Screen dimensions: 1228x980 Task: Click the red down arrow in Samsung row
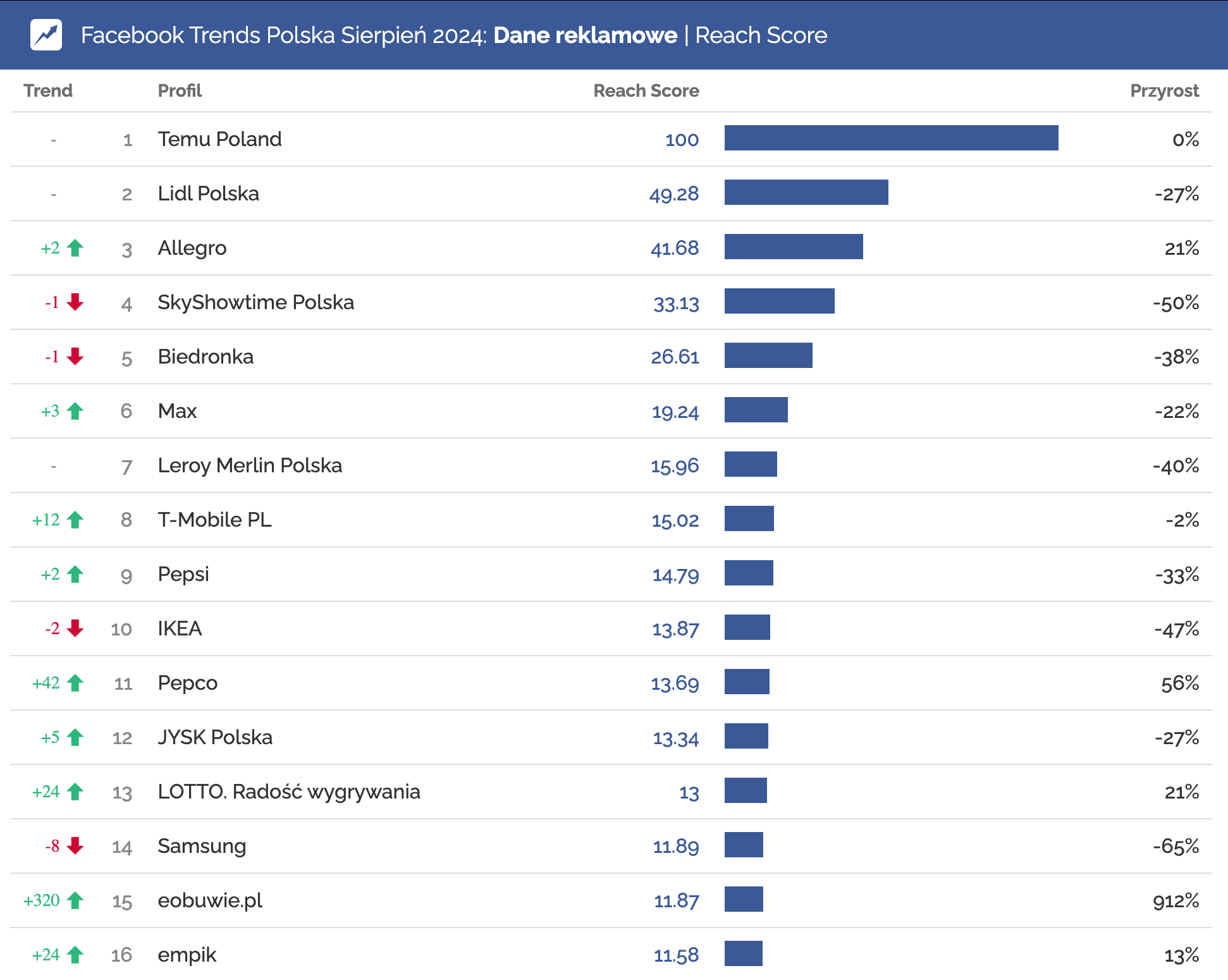(x=75, y=846)
